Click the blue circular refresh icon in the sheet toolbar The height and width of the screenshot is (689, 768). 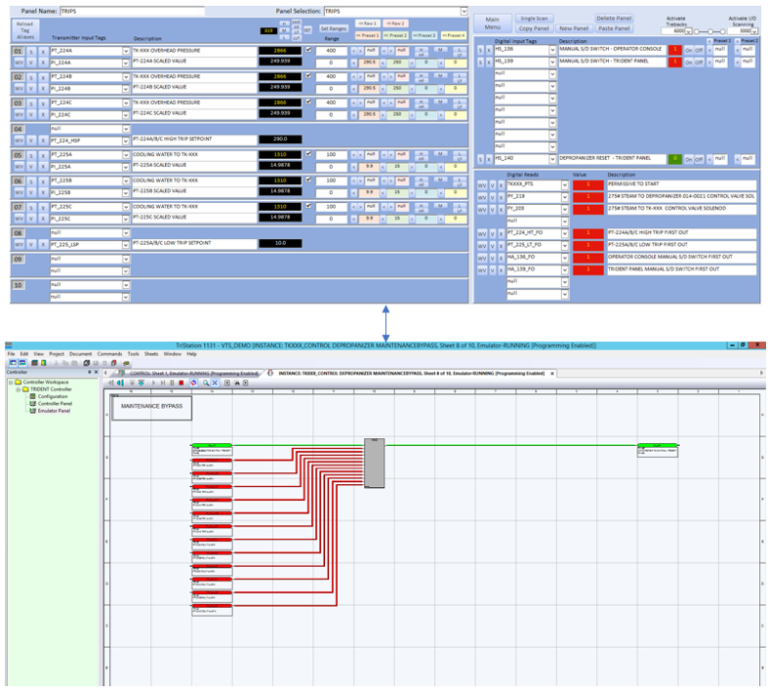pyautogui.click(x=193, y=383)
